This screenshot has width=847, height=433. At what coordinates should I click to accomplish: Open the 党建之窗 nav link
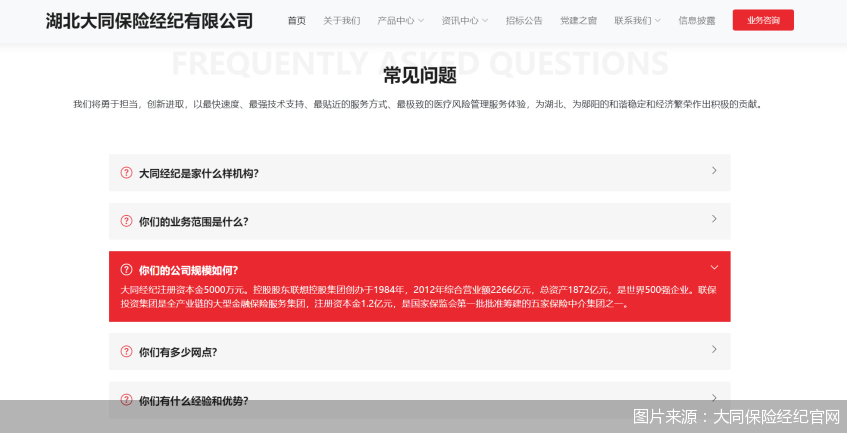click(x=578, y=20)
